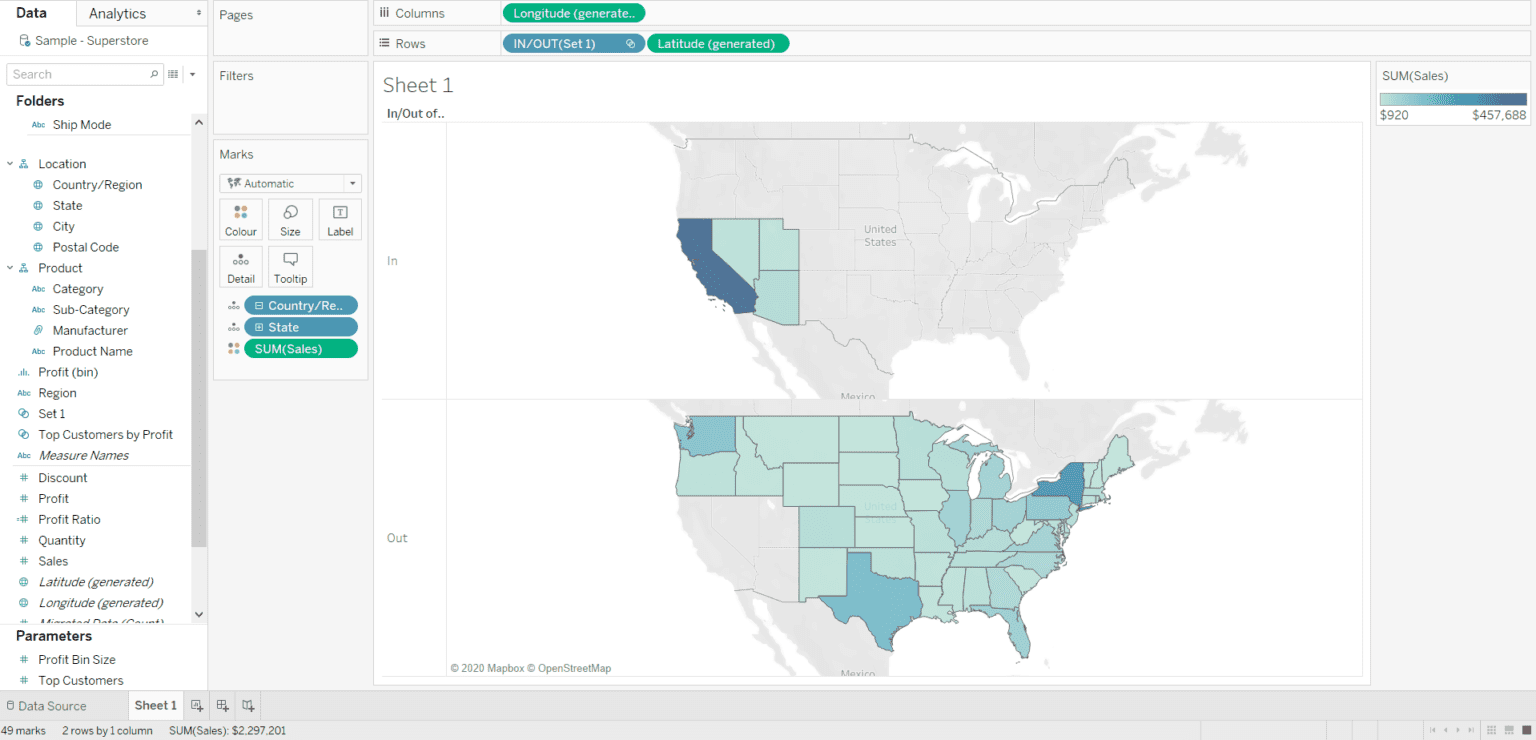1536x740 pixels.
Task: Open the Colour marks card
Action: point(240,219)
